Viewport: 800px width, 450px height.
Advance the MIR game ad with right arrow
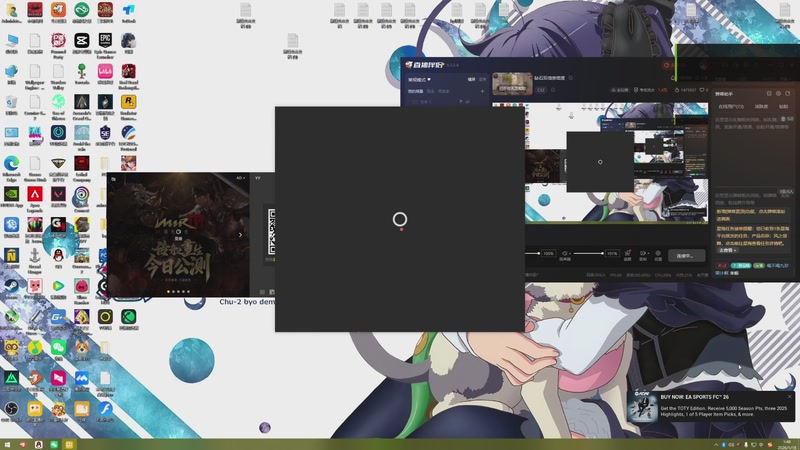[x=240, y=235]
